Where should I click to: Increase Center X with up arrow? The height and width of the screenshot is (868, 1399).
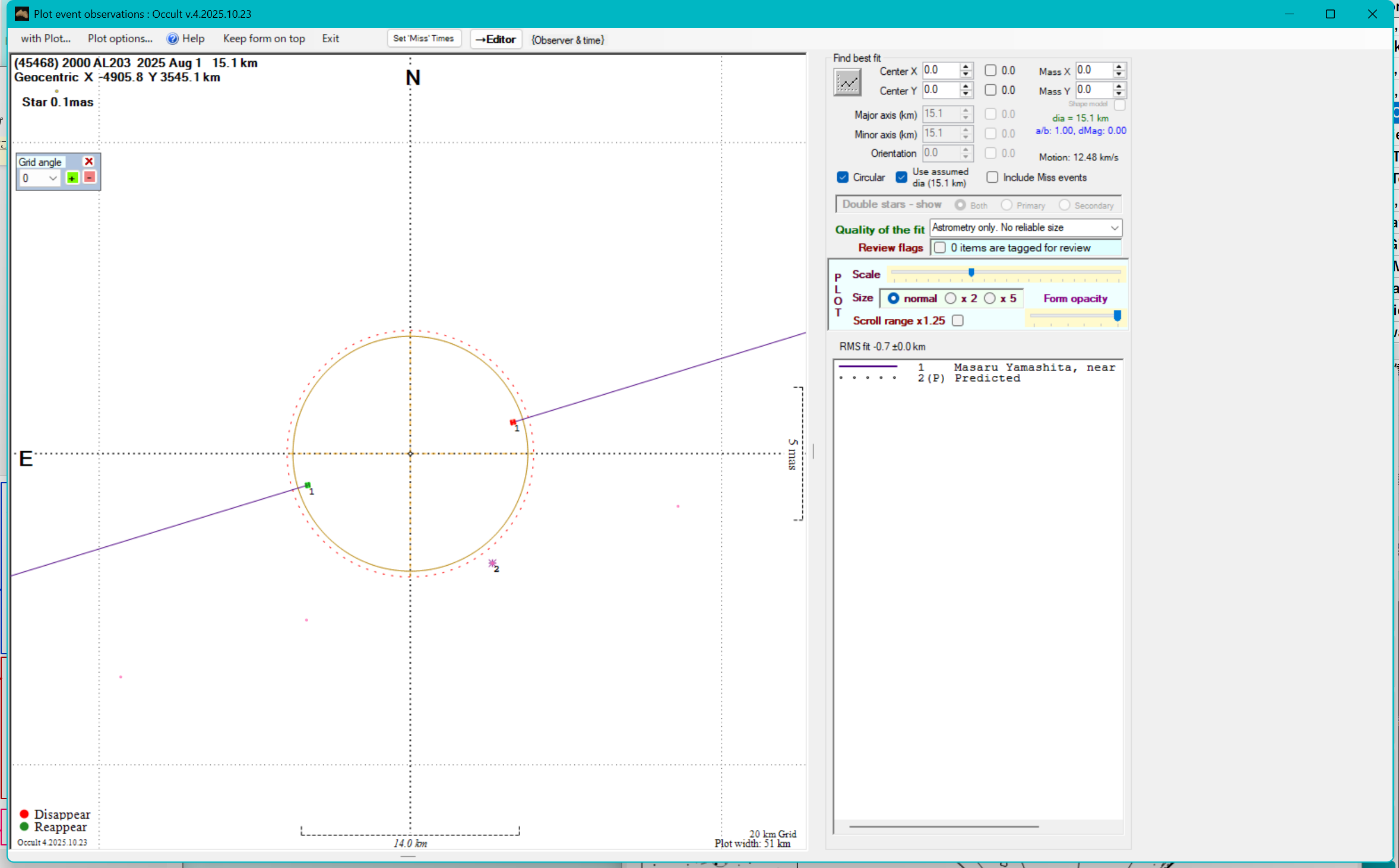point(966,67)
